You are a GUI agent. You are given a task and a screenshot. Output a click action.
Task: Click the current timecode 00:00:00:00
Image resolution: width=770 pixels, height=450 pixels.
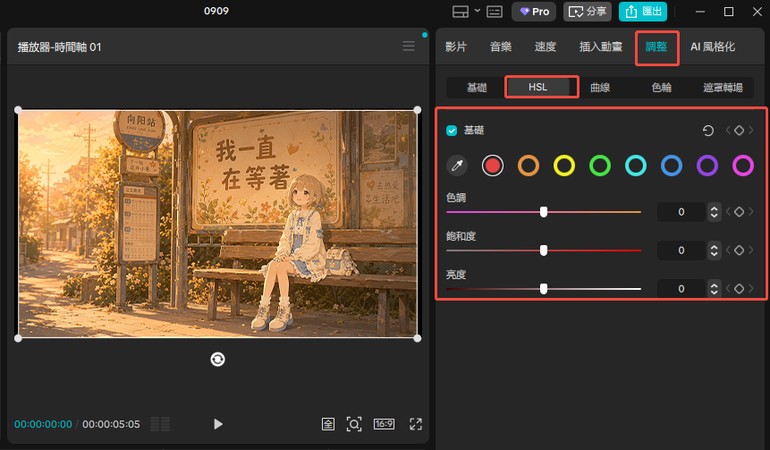pyautogui.click(x=43, y=424)
